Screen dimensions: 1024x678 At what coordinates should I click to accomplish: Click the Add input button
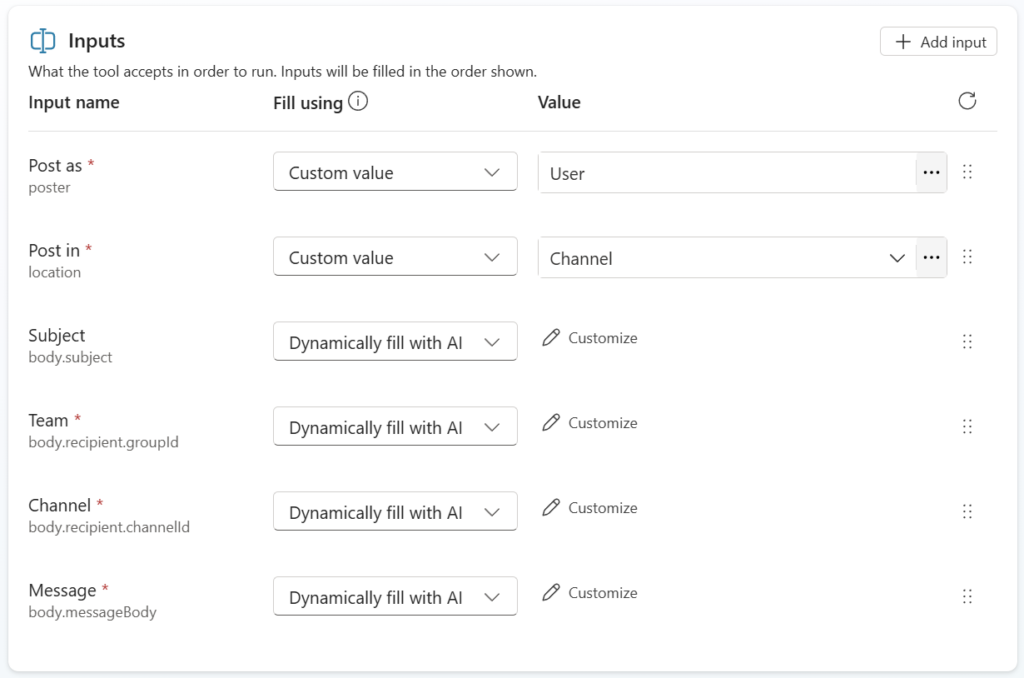(x=937, y=41)
